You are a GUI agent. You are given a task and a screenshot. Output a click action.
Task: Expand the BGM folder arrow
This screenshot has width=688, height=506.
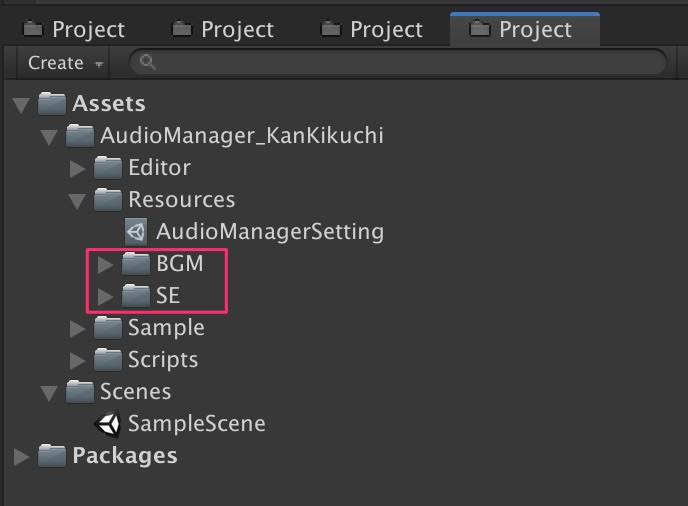point(106,265)
